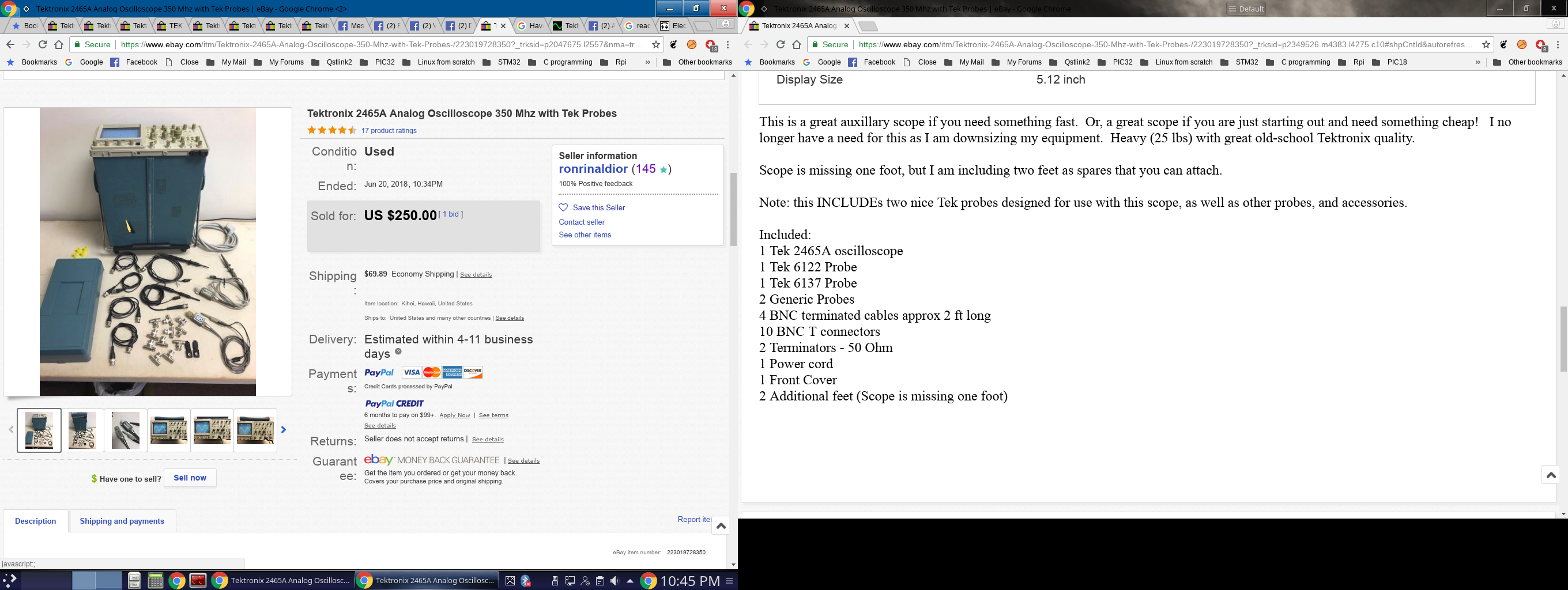Open Bluetooth tray icon

point(526,581)
